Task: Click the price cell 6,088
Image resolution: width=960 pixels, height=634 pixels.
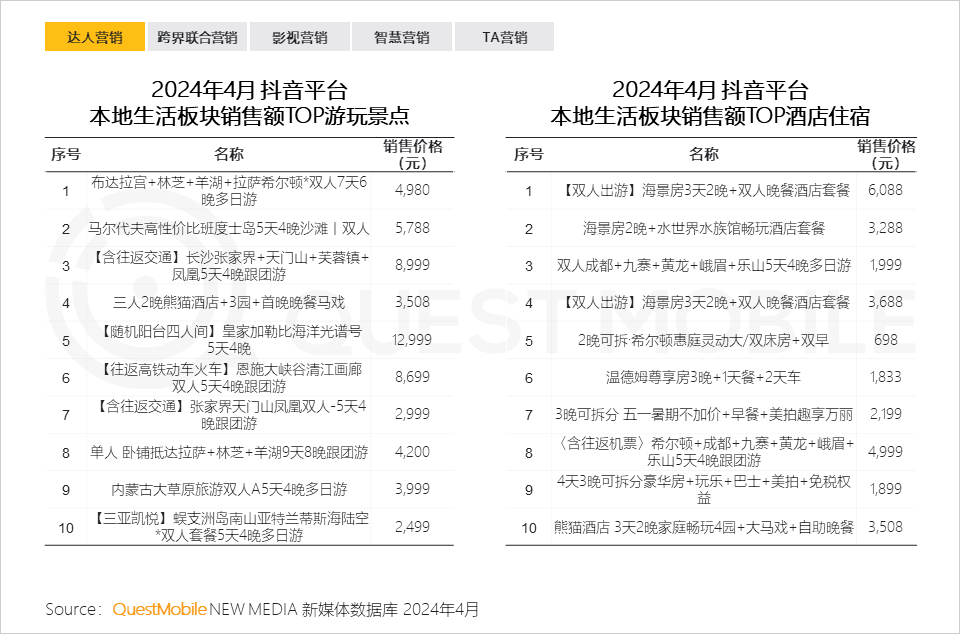Action: (885, 190)
